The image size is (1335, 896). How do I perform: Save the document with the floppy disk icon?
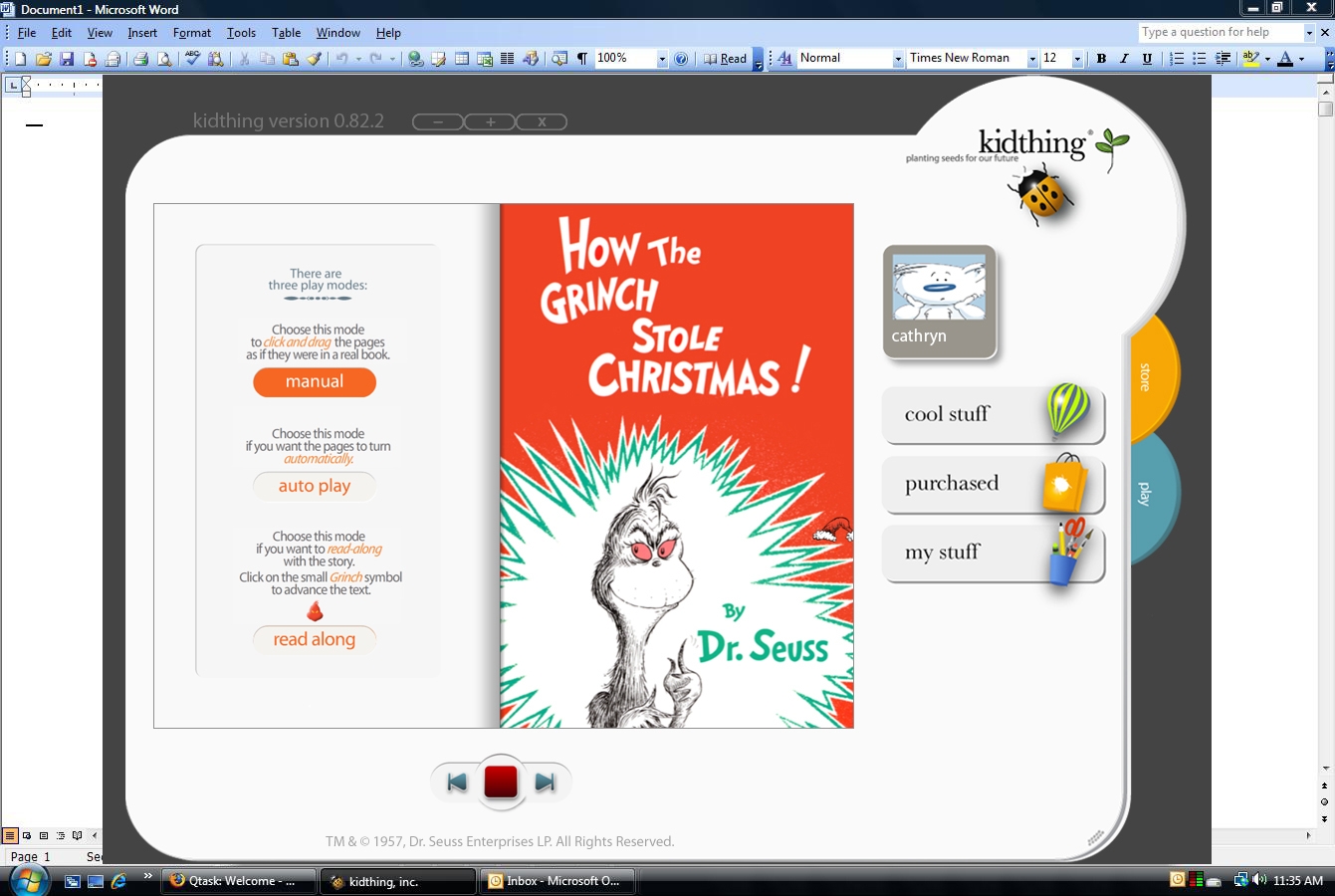coord(67,59)
